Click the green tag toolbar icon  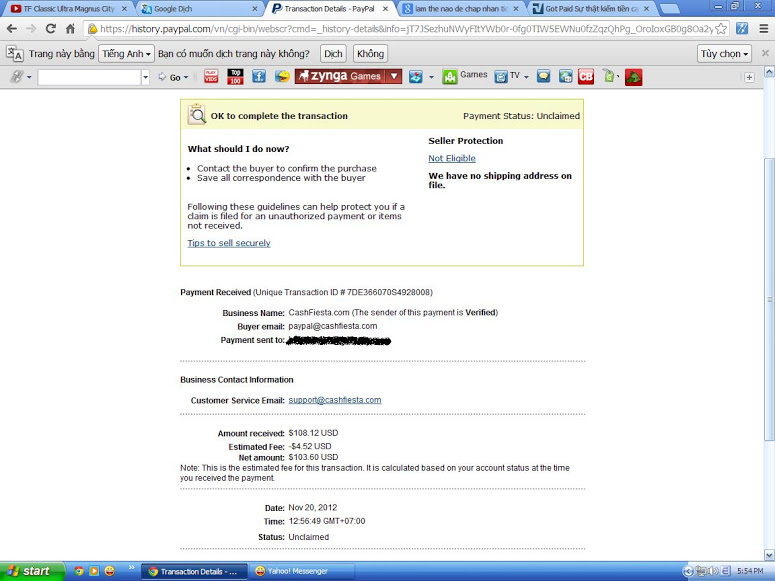[609, 77]
